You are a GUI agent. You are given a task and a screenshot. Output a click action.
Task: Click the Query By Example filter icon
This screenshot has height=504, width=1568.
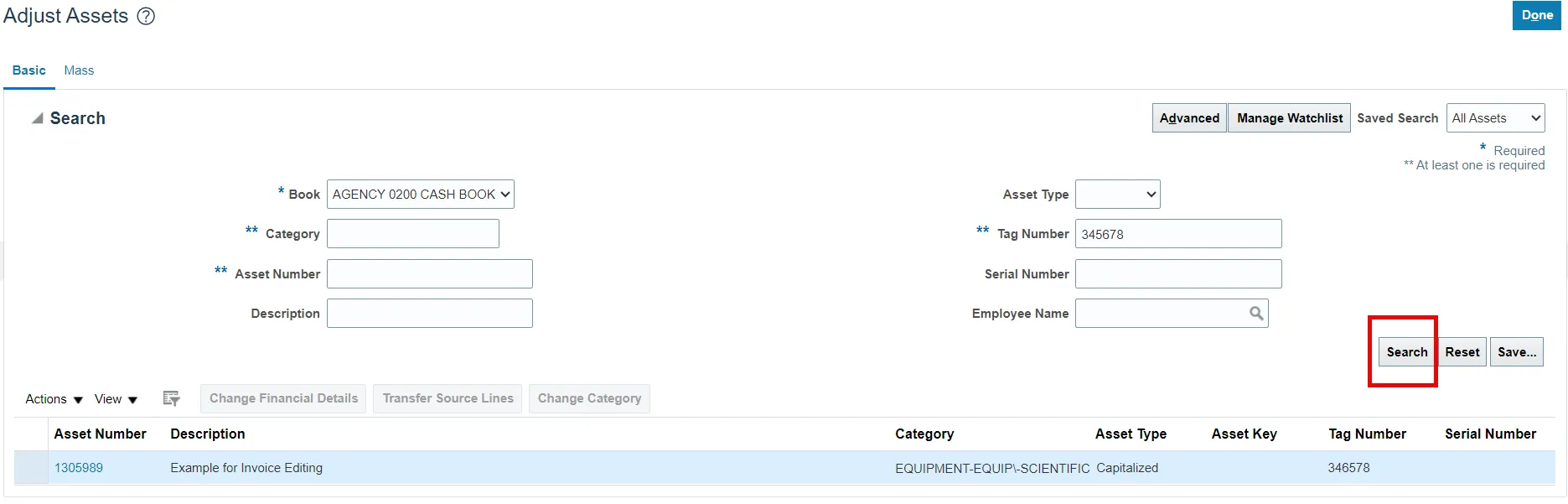(x=171, y=399)
